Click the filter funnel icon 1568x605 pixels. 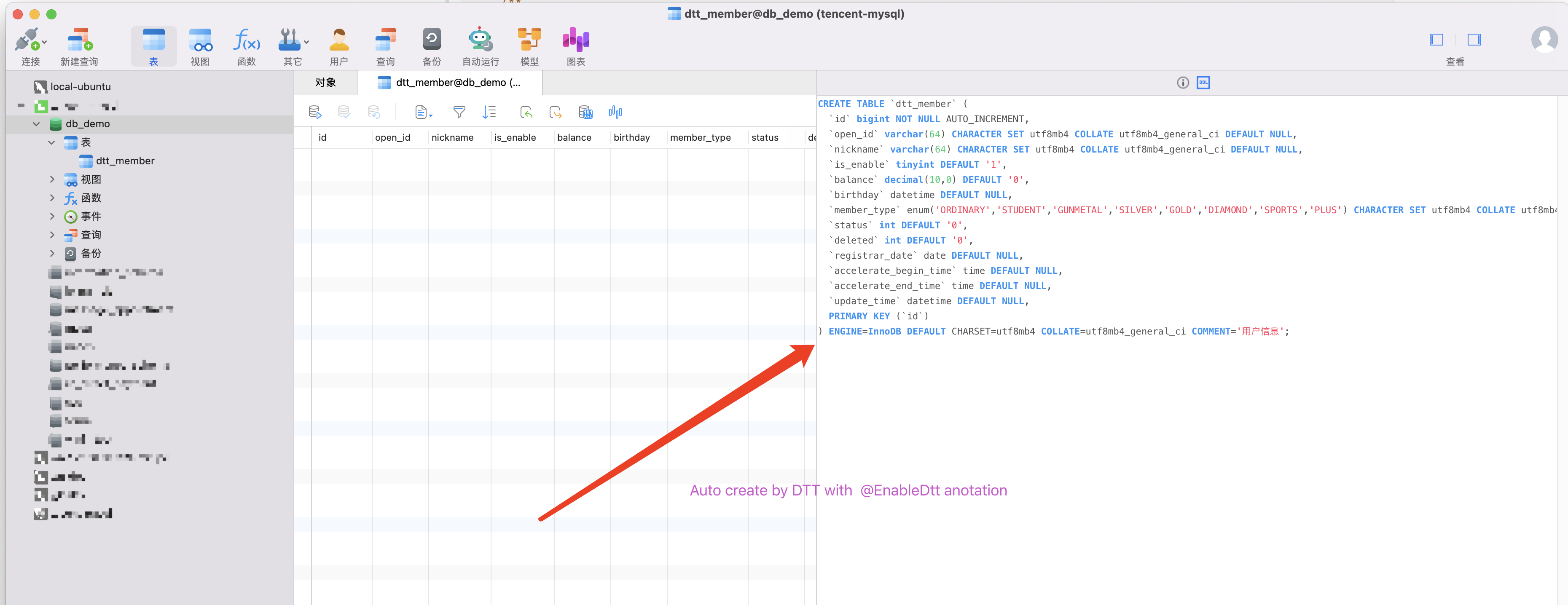point(459,112)
